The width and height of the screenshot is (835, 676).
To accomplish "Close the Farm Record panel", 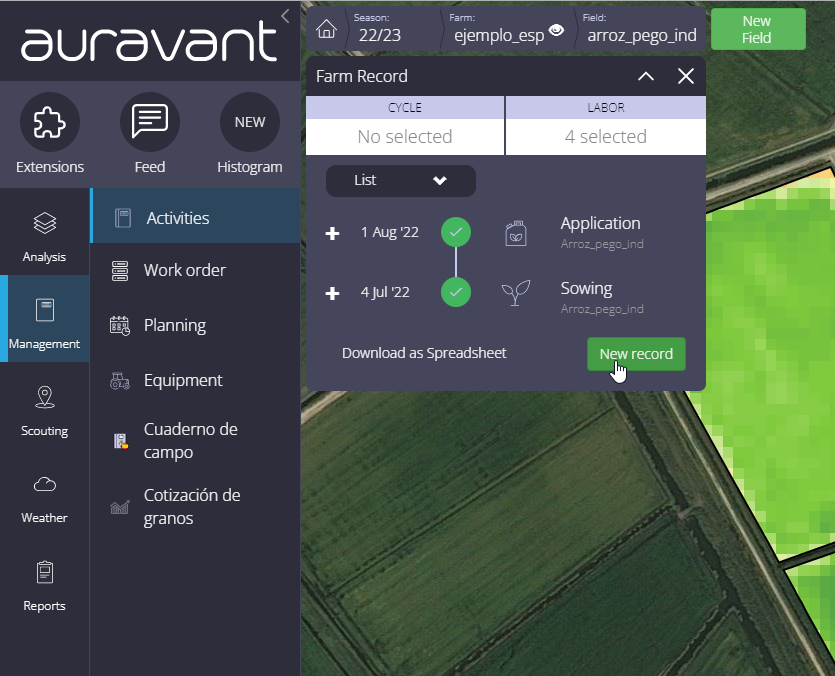I will click(x=686, y=76).
